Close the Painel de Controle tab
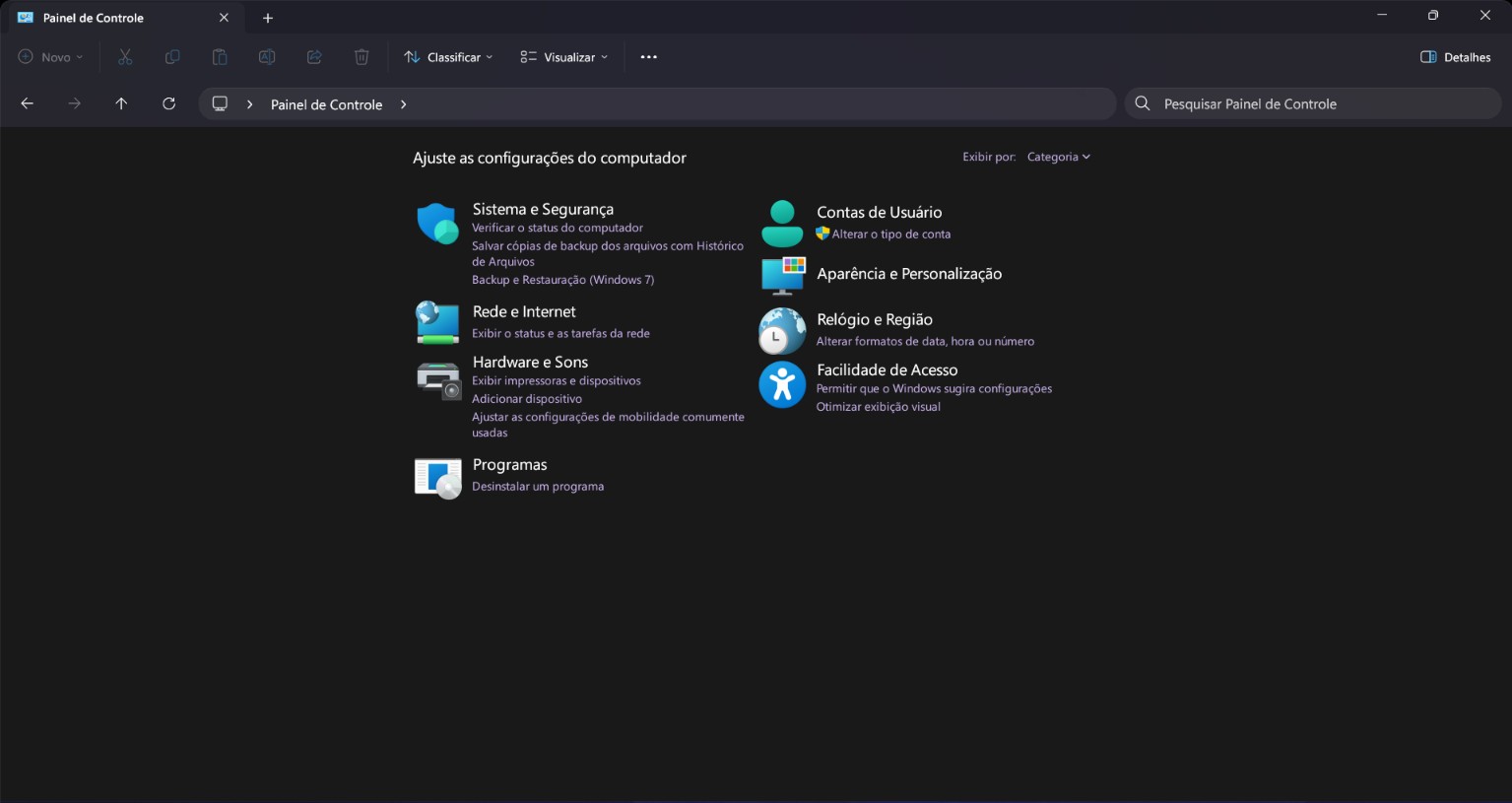Image resolution: width=1512 pixels, height=803 pixels. pyautogui.click(x=224, y=18)
